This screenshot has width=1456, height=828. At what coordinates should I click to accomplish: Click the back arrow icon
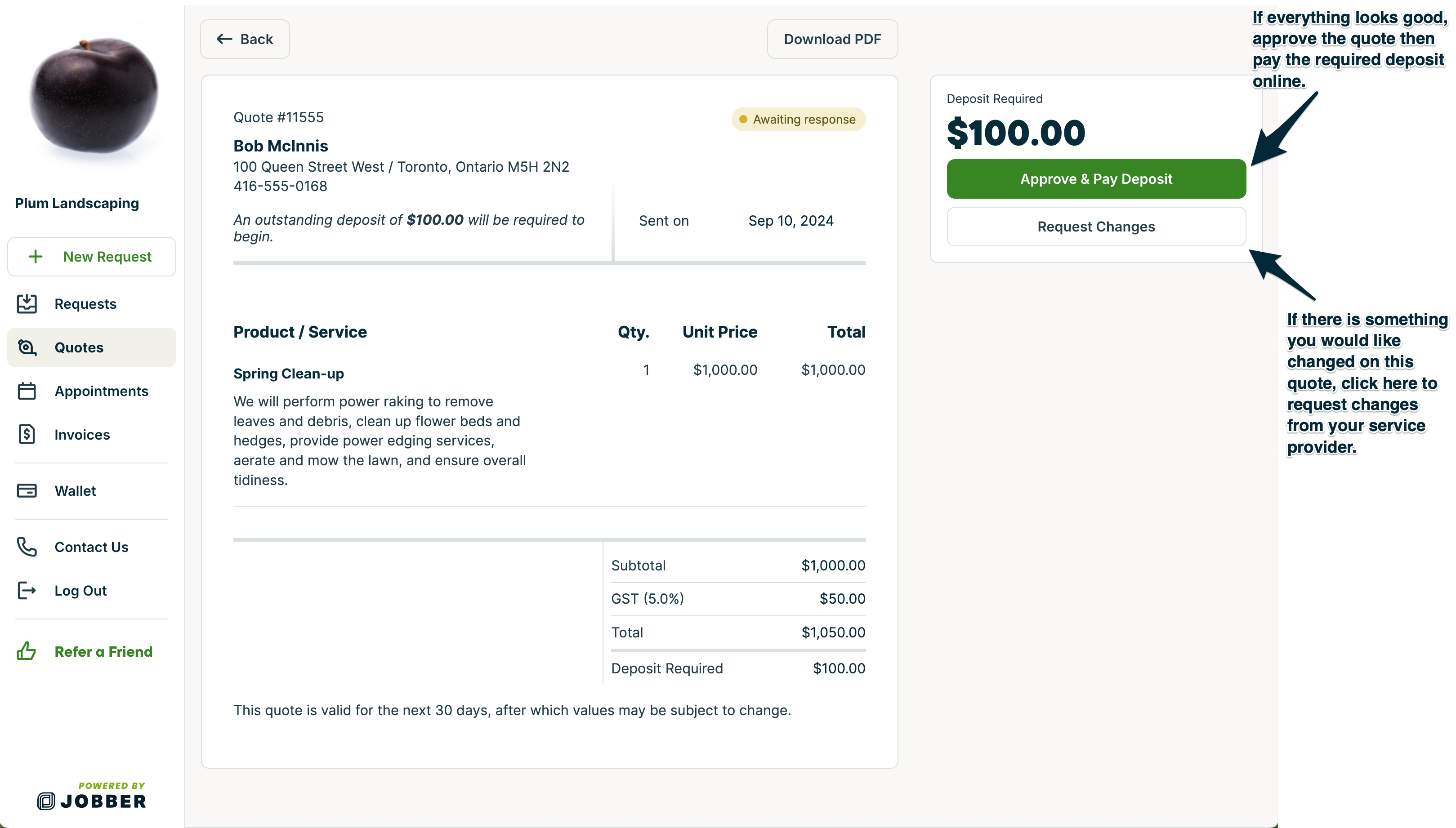coord(224,39)
